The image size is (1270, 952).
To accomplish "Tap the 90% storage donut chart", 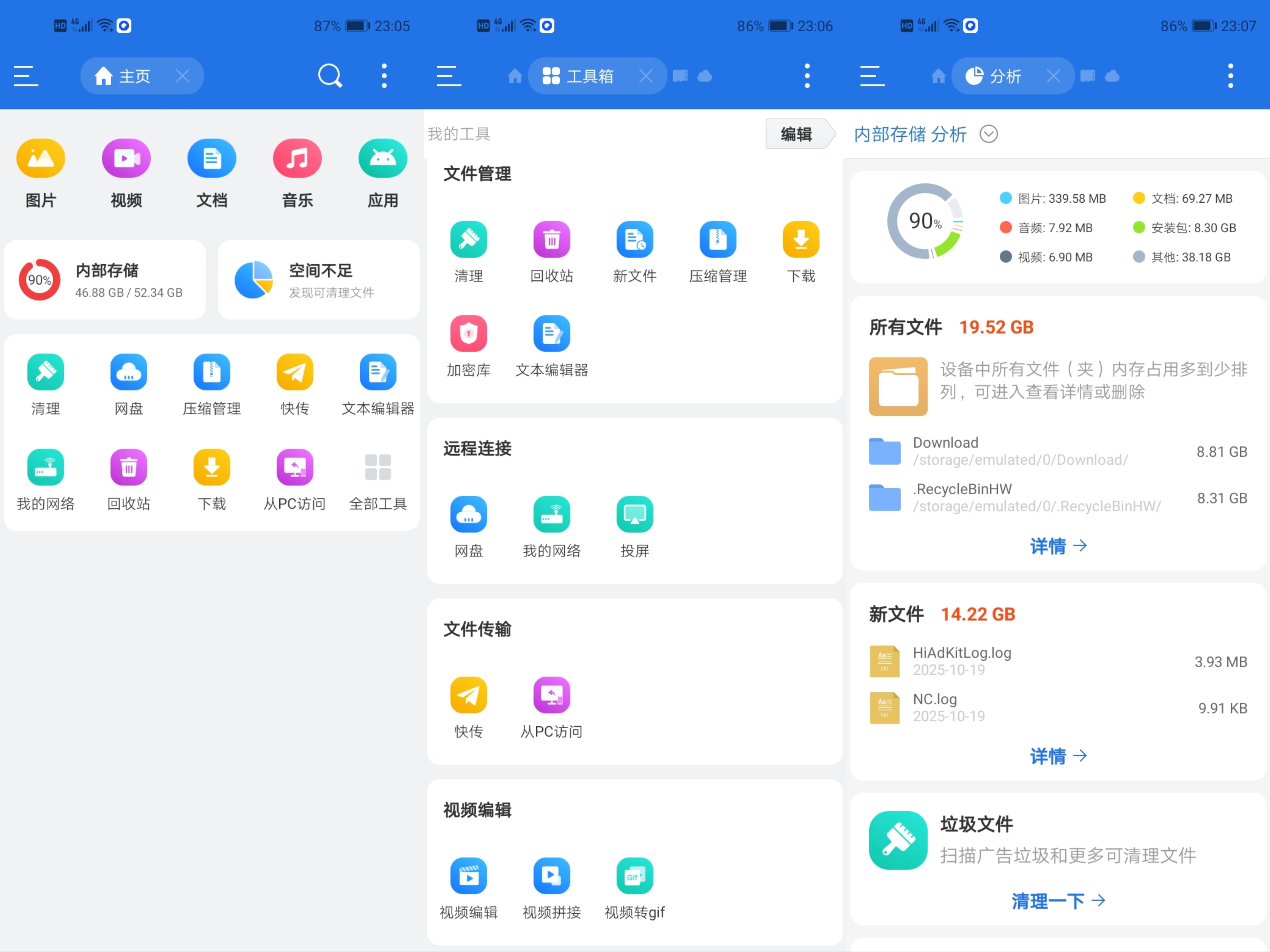I will (x=925, y=222).
